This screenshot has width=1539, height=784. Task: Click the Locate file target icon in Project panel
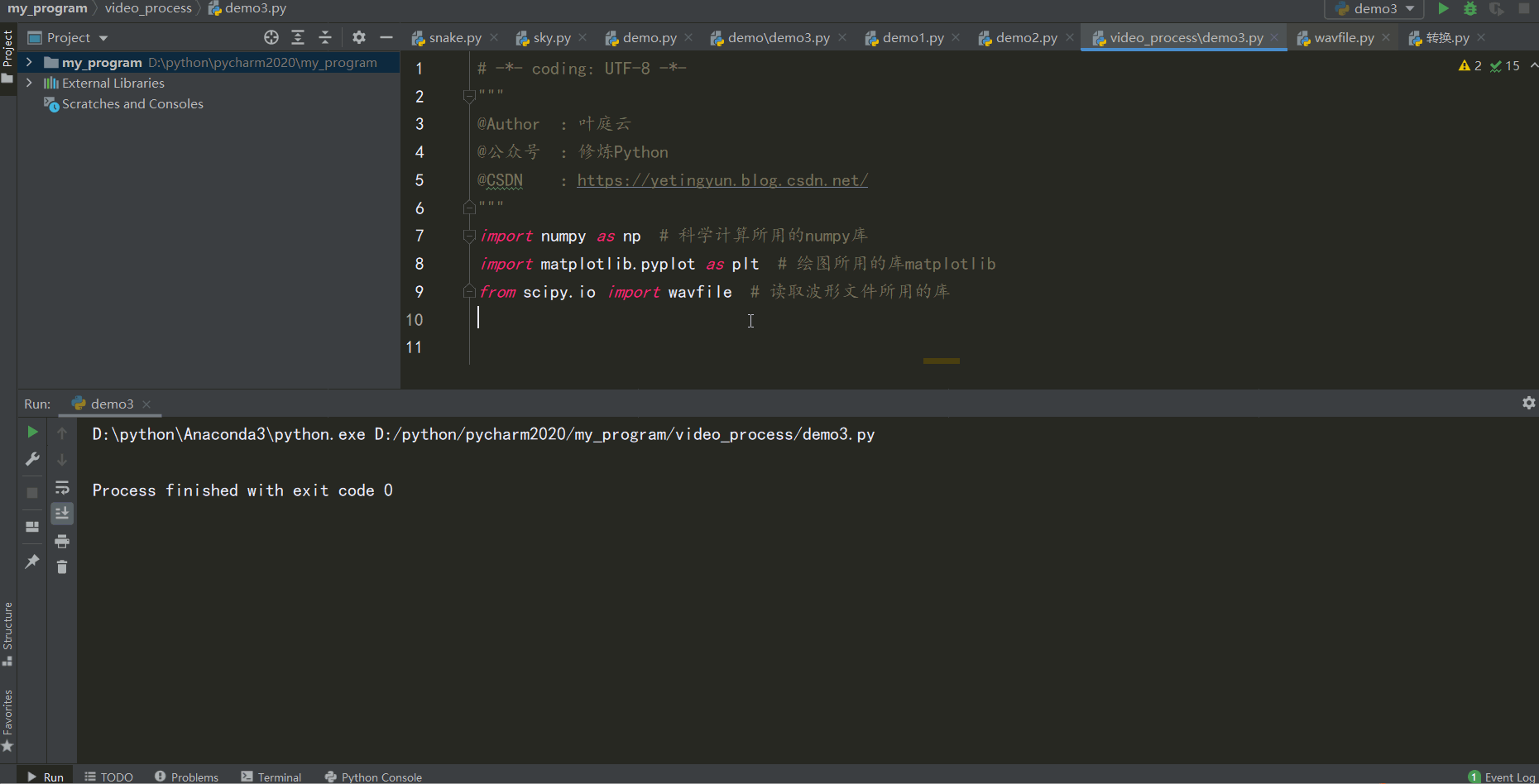coord(271,37)
